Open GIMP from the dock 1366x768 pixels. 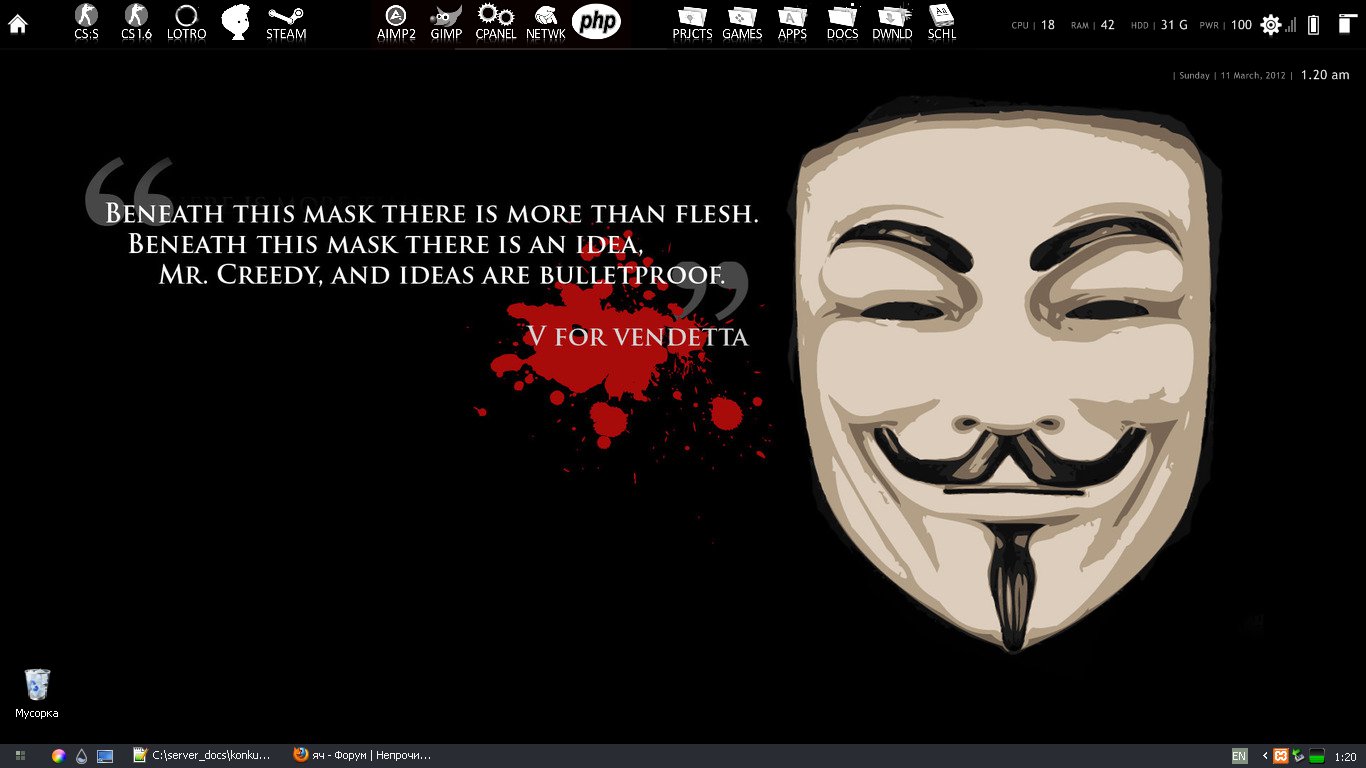[x=446, y=22]
